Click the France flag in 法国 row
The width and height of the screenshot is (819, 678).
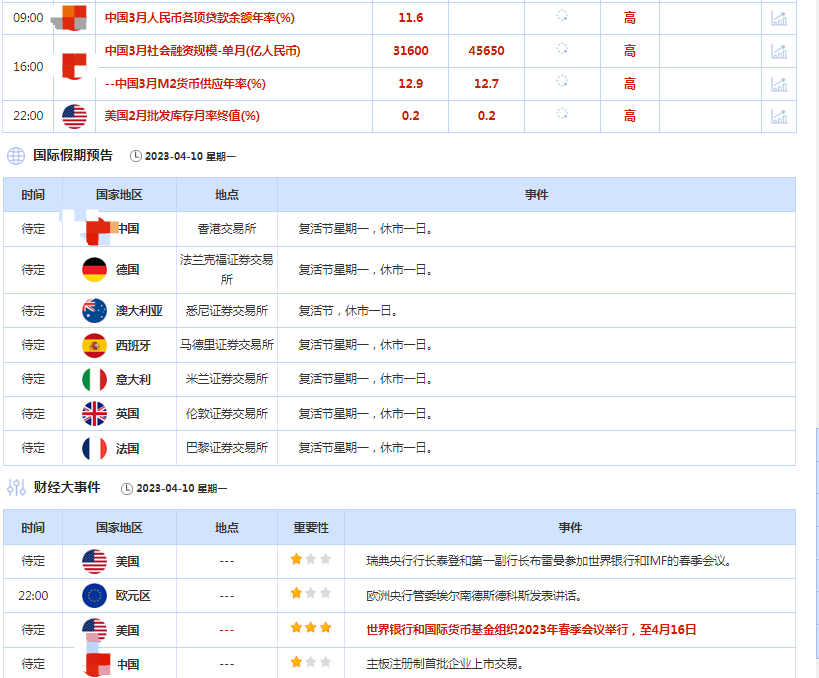94,448
